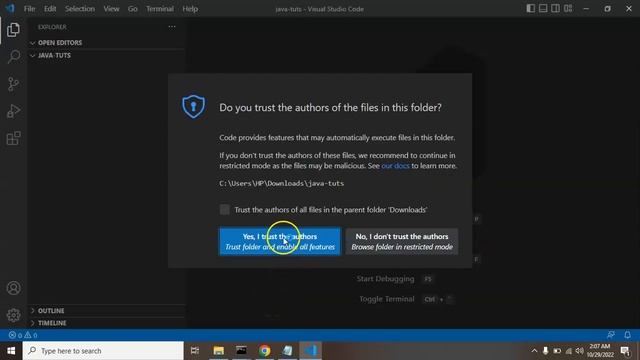Open the Terminal menu
640x360 pixels.
(160, 9)
